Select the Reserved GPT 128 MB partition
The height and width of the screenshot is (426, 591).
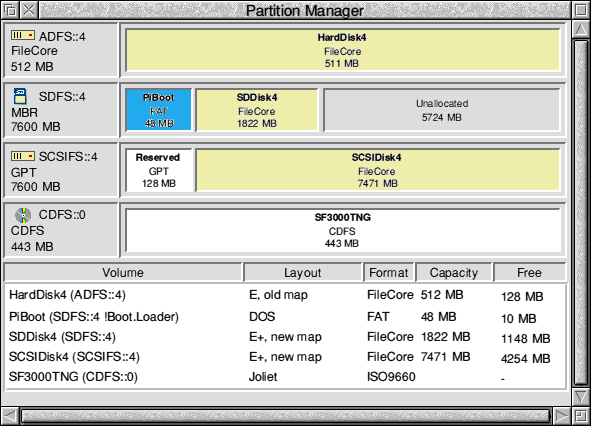tap(159, 170)
